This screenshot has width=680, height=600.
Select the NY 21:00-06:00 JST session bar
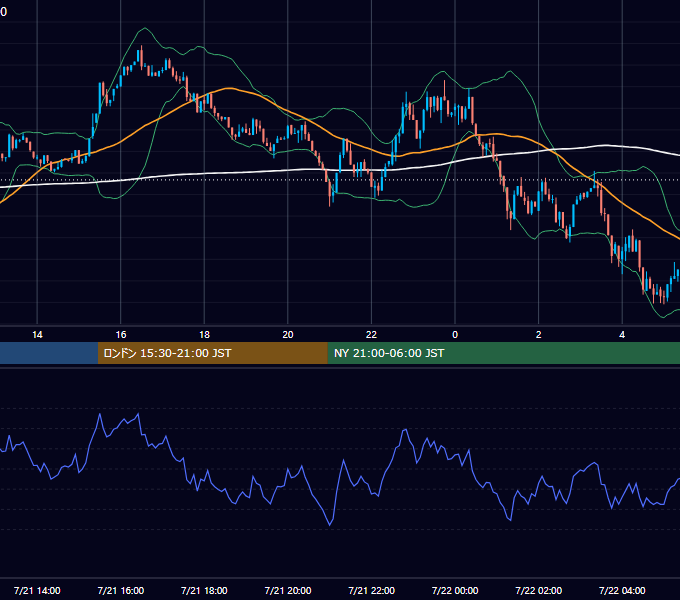click(x=503, y=353)
